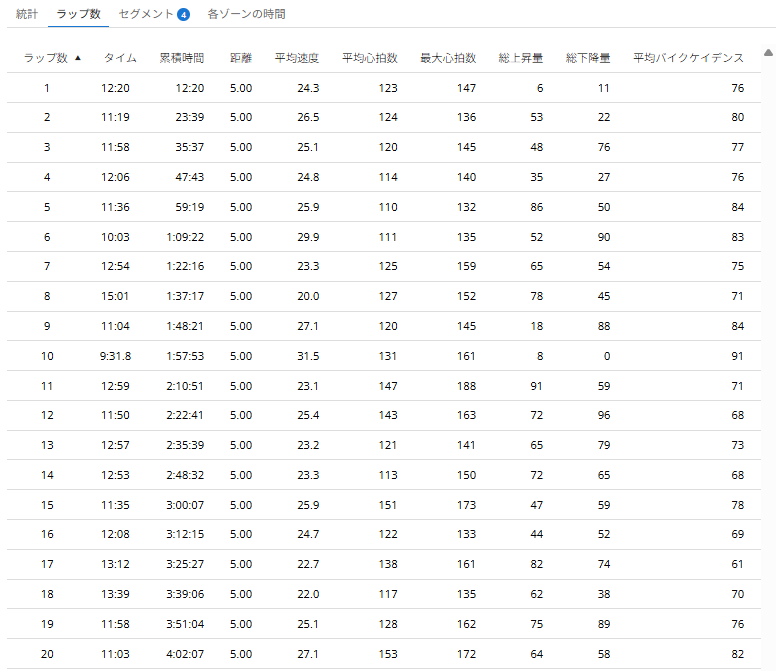
Task: Switch to the ラップ数 tab
Action: pyautogui.click(x=78, y=15)
